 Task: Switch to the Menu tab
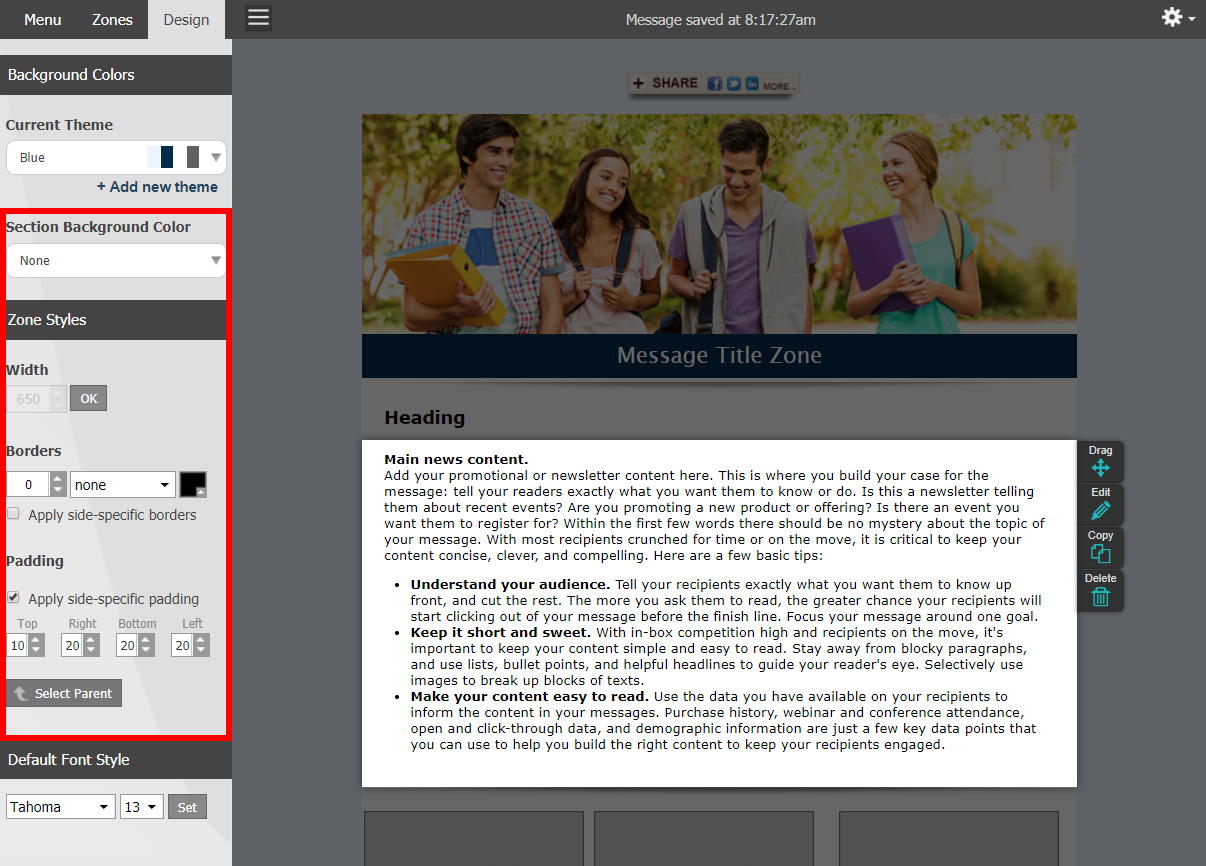[x=42, y=19]
